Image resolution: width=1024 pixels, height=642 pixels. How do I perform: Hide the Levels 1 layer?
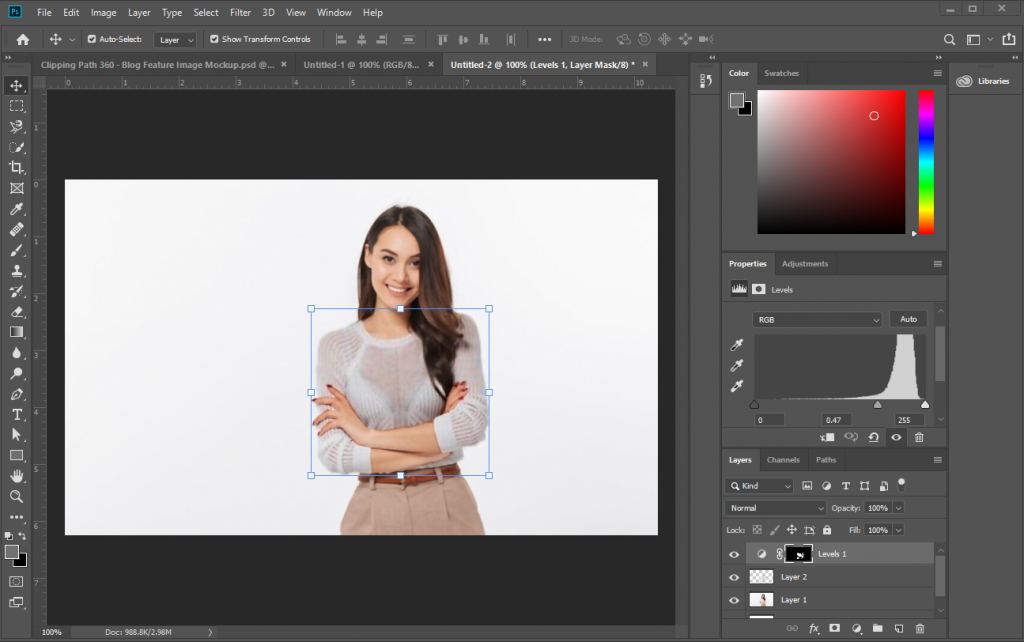tap(734, 554)
